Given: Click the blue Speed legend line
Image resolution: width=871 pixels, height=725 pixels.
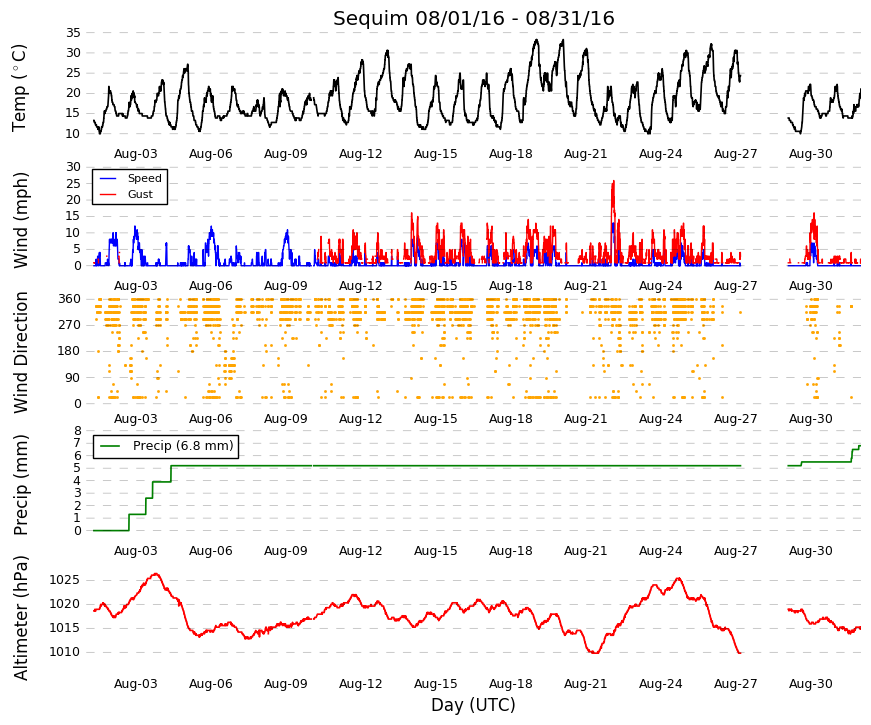Looking at the screenshot, I should tap(107, 178).
